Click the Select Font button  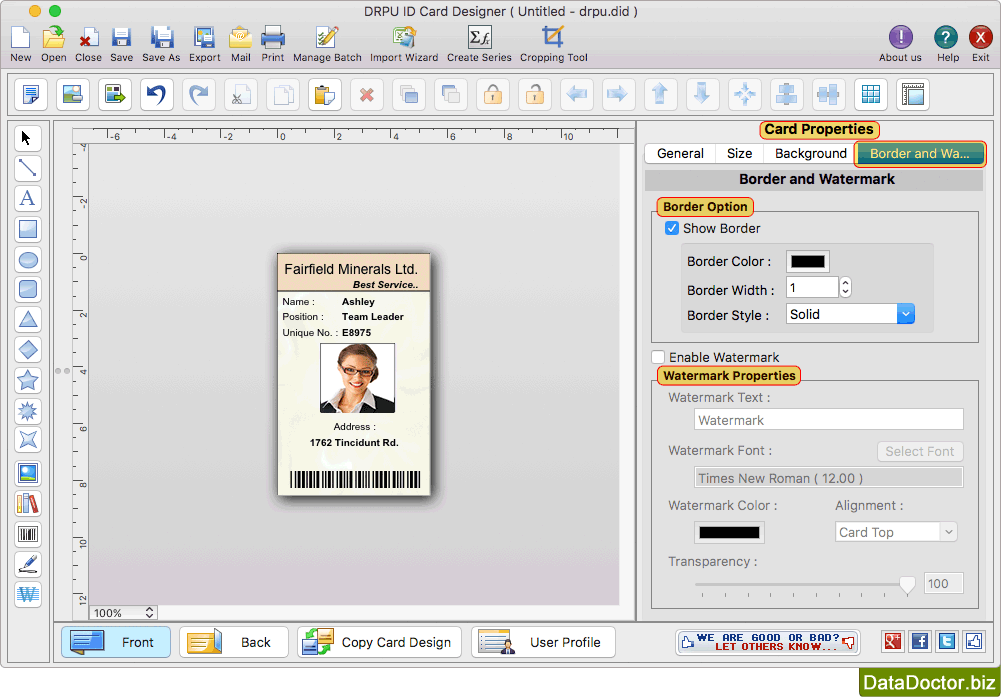920,451
